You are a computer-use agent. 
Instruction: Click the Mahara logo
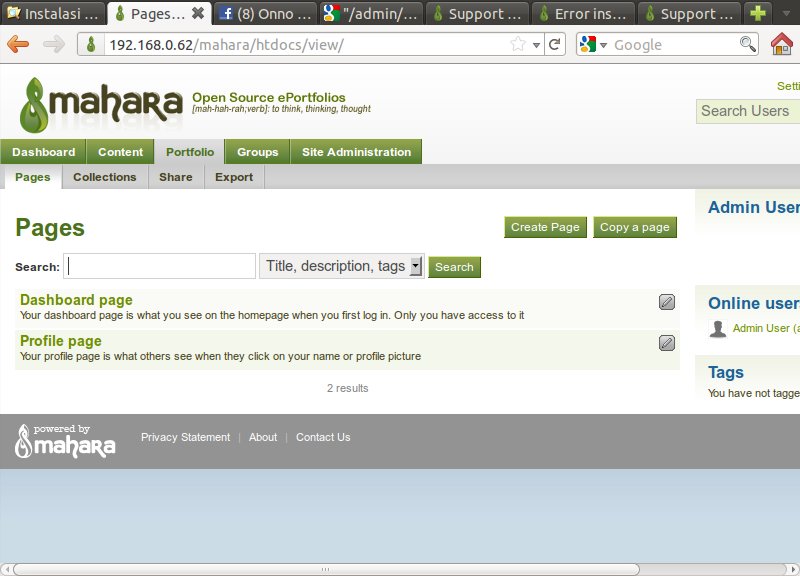(x=101, y=105)
